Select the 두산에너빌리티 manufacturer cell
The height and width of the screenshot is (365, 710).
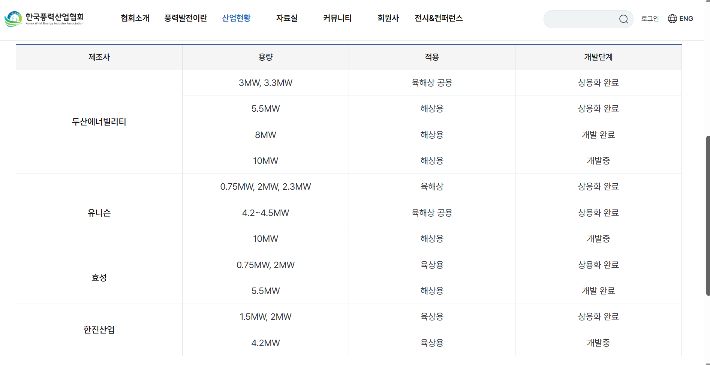click(99, 122)
